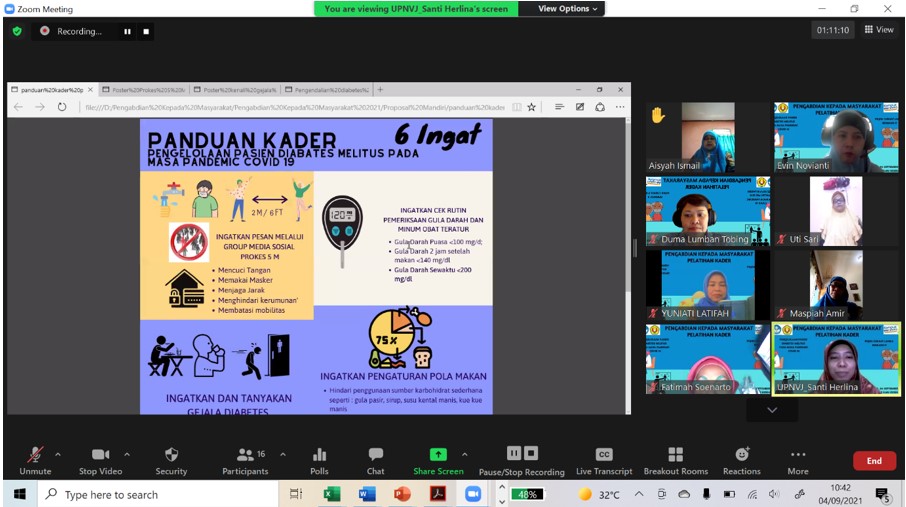Click the red End meeting button
Viewport: 906px width, 507px height.
pos(874,461)
